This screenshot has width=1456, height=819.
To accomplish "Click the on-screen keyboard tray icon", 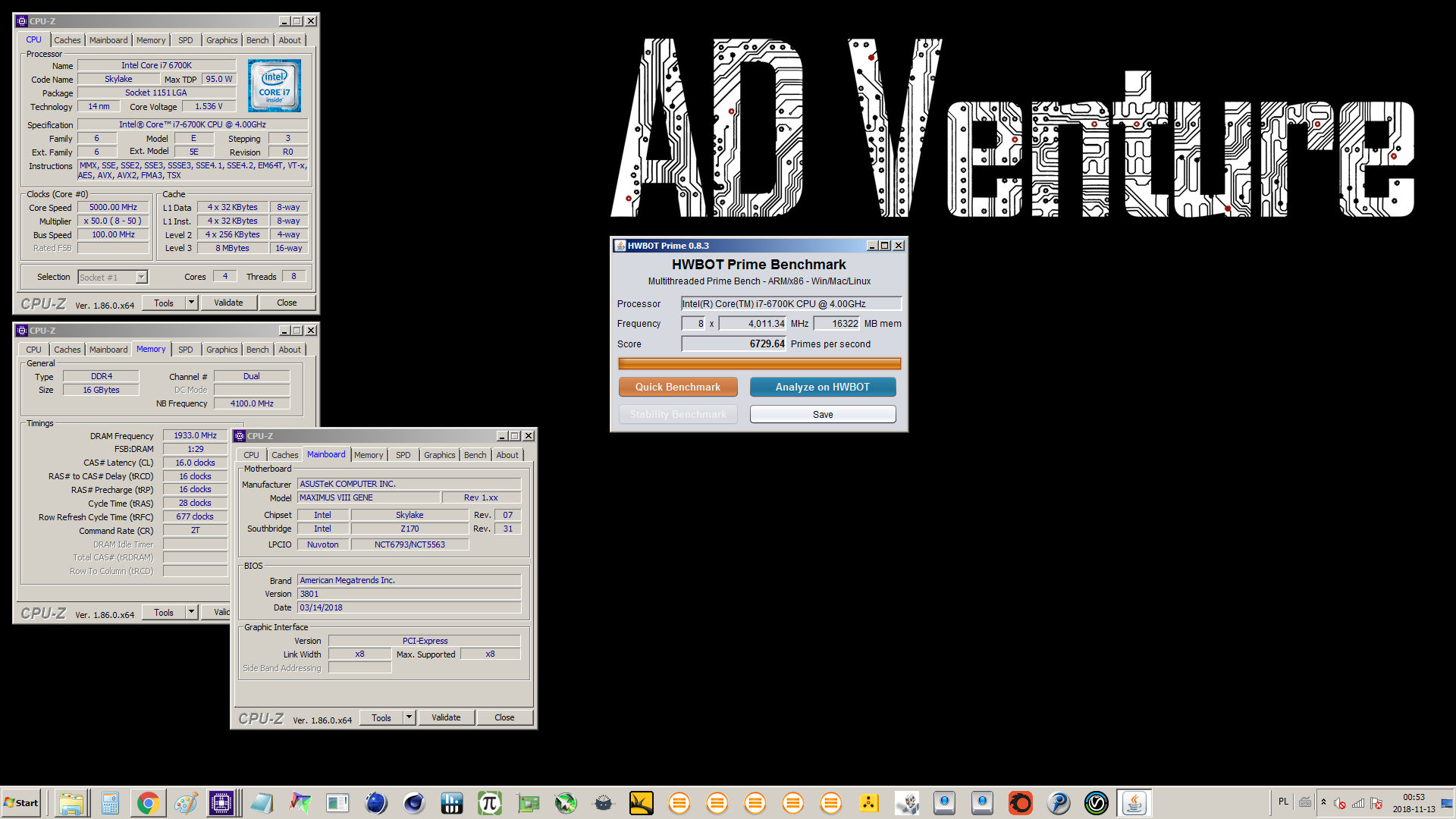I will [x=1305, y=802].
